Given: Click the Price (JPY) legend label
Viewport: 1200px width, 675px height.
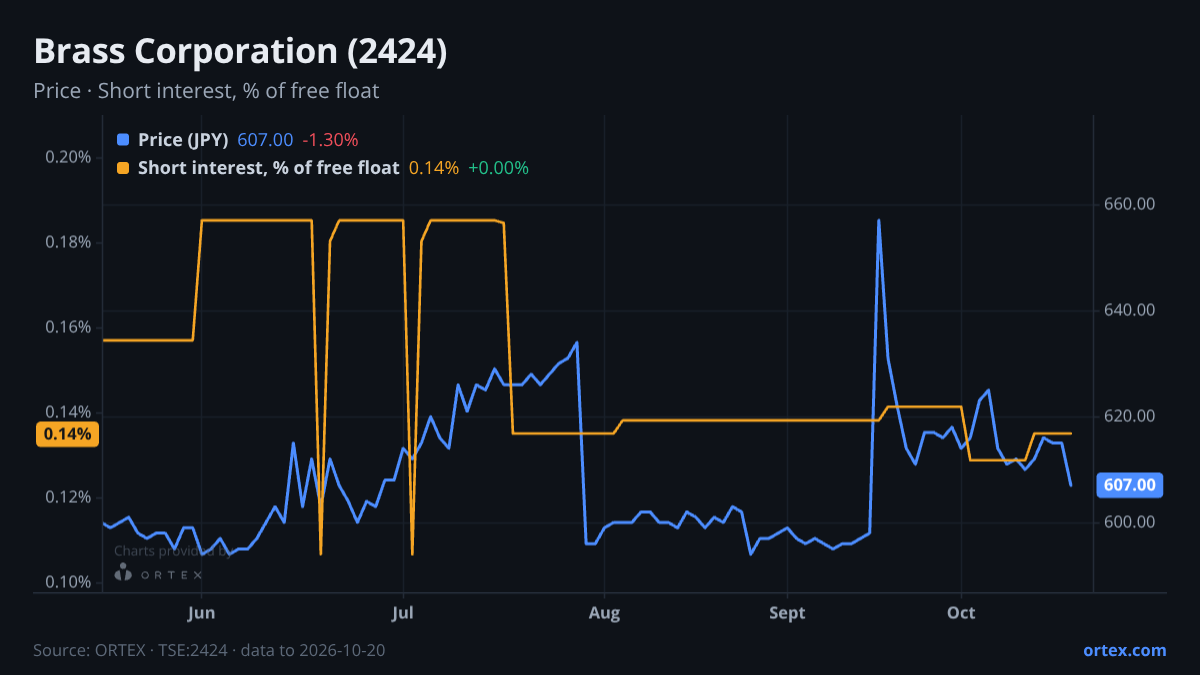Looking at the screenshot, I should [x=184, y=140].
